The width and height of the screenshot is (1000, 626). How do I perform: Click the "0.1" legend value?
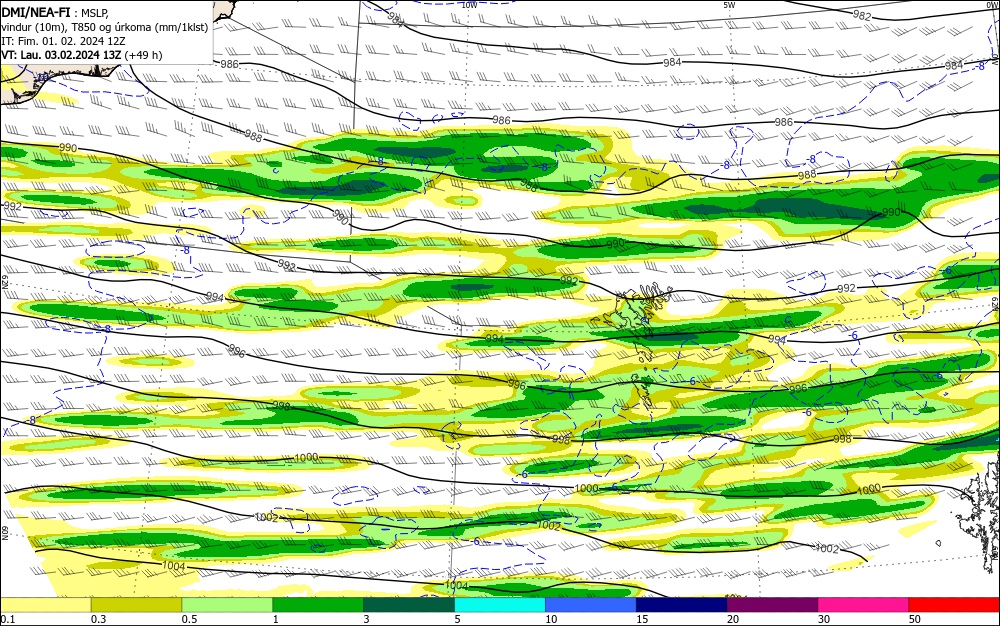(8, 619)
